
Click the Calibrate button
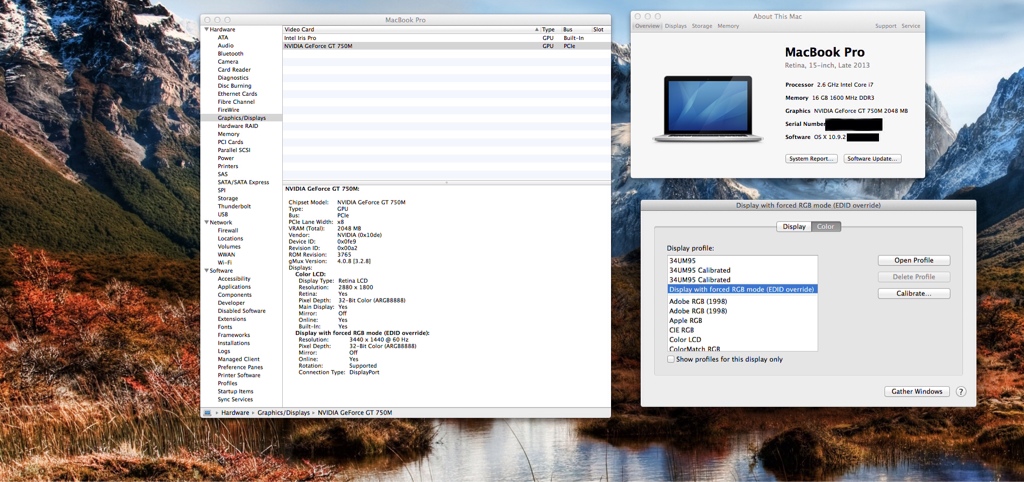coord(914,294)
